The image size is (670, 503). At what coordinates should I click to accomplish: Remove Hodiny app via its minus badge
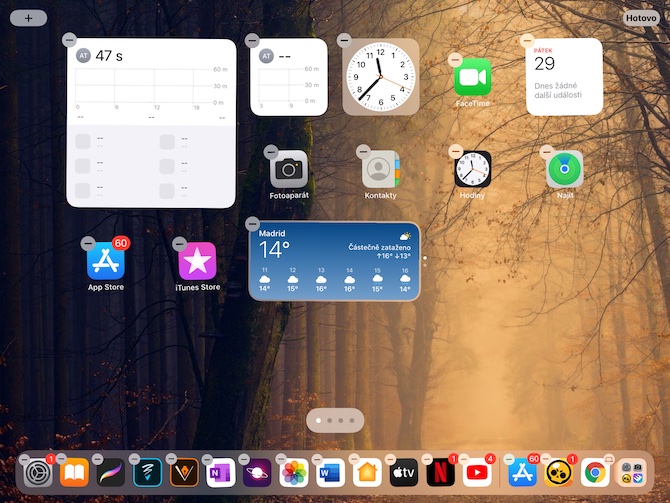pyautogui.click(x=455, y=151)
